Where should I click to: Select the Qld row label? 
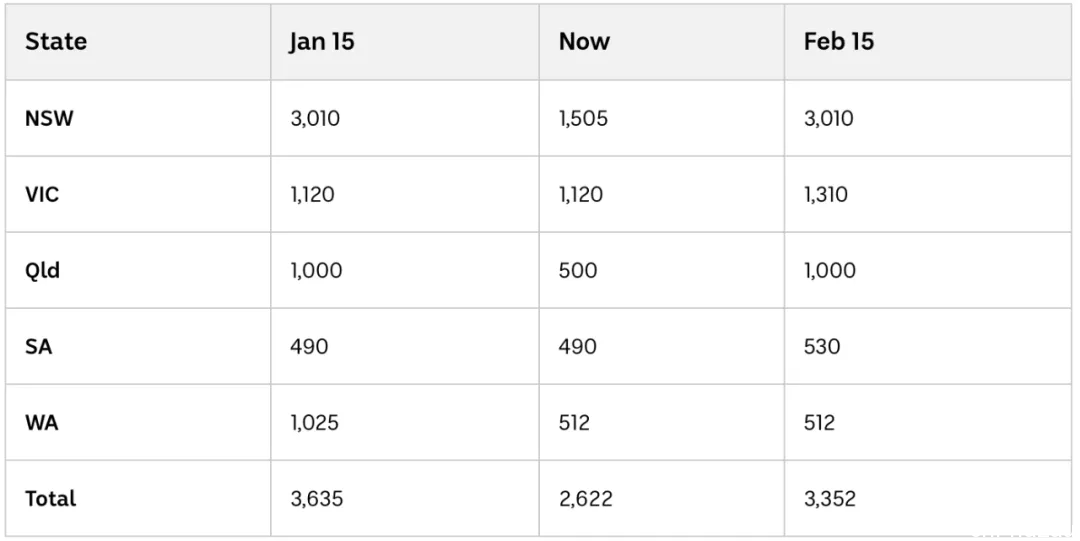(x=43, y=270)
